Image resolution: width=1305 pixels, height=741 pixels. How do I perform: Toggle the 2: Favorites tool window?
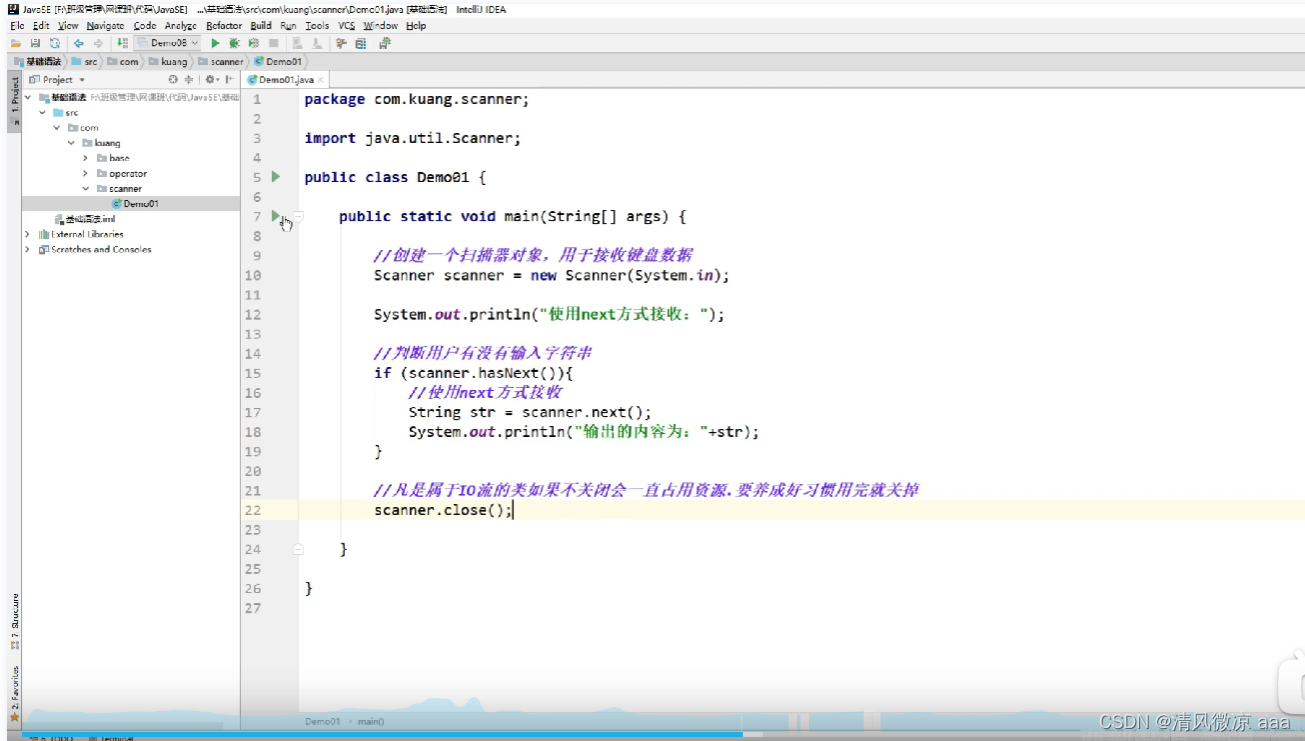pos(14,692)
